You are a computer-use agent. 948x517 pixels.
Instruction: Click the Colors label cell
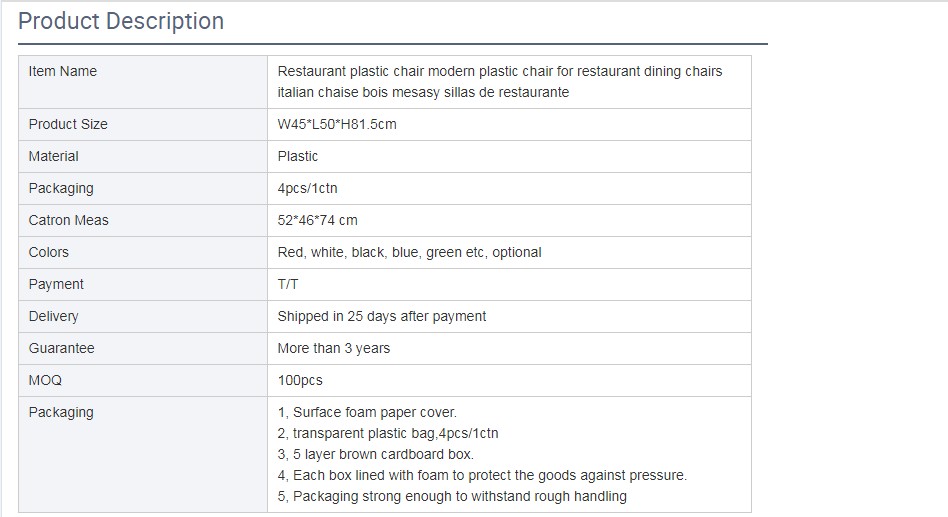pyautogui.click(x=49, y=252)
